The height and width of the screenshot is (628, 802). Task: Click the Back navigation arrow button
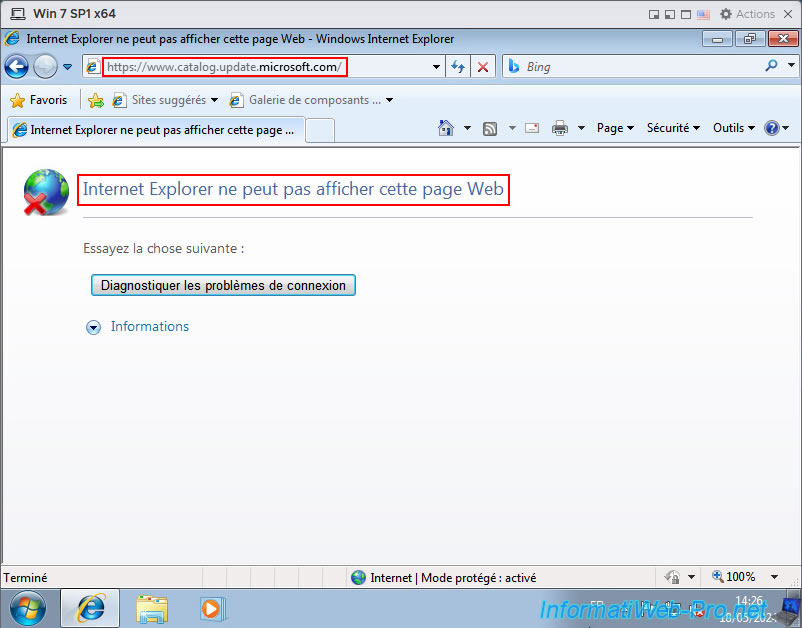[17, 67]
